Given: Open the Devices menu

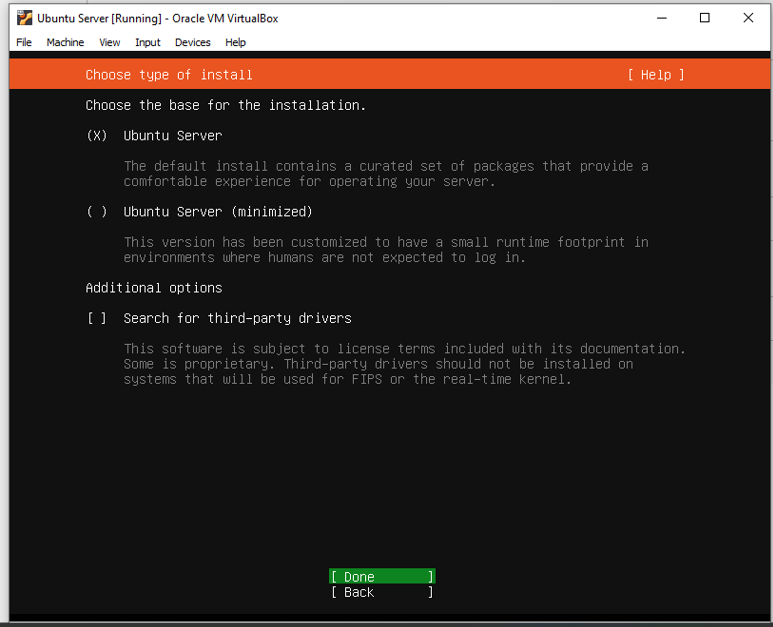Looking at the screenshot, I should point(192,42).
